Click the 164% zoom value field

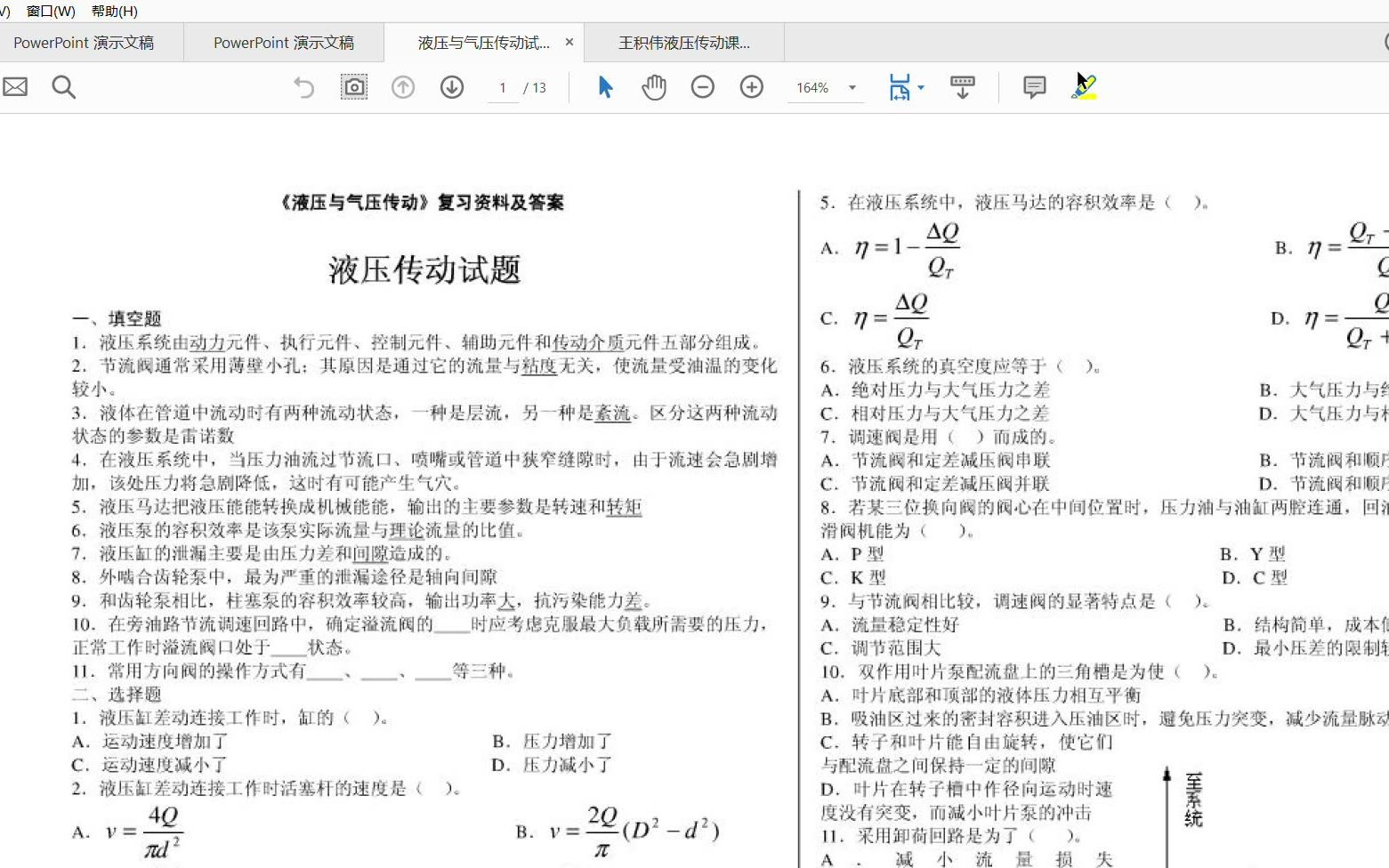[812, 88]
